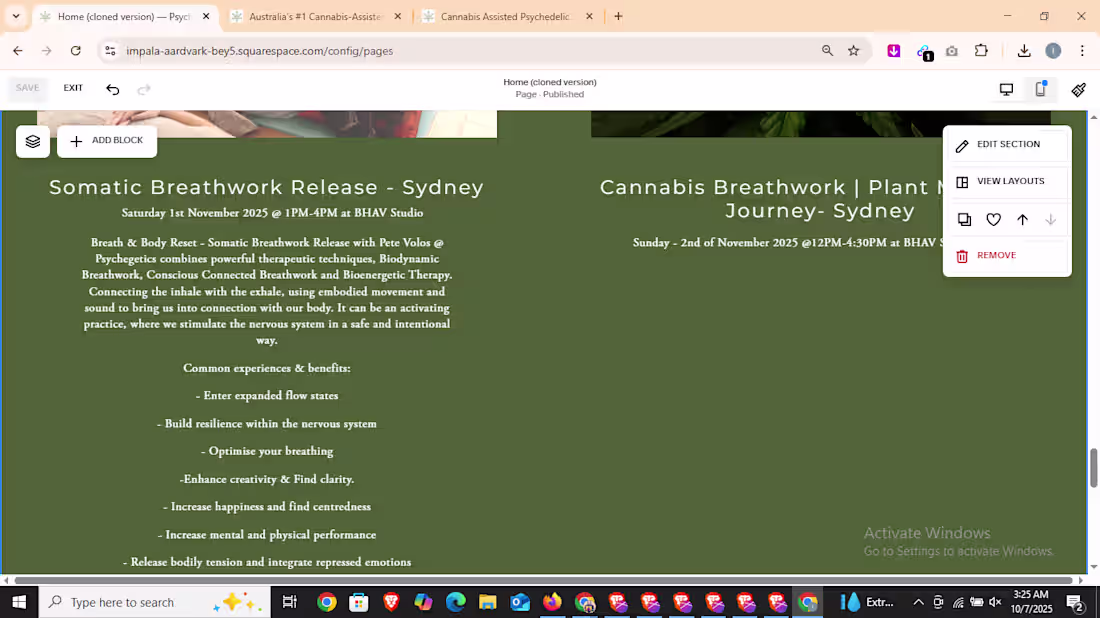
Task: Open the Windows Start menu
Action: coord(19,602)
